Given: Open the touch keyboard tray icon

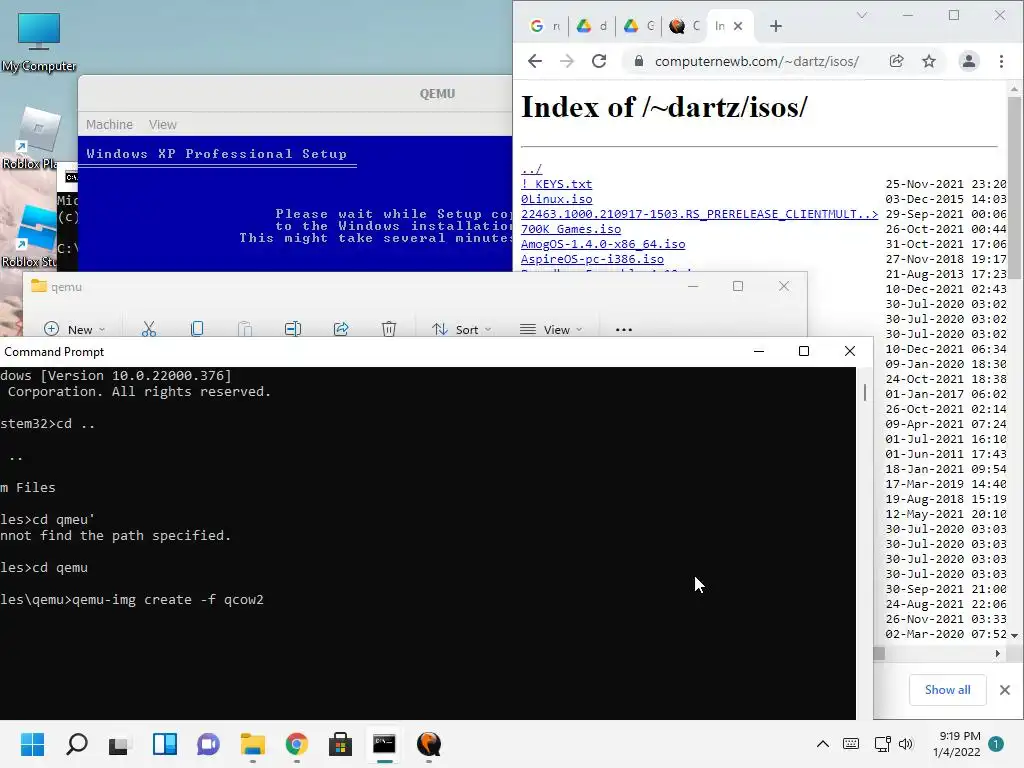Looking at the screenshot, I should pyautogui.click(x=851, y=744).
